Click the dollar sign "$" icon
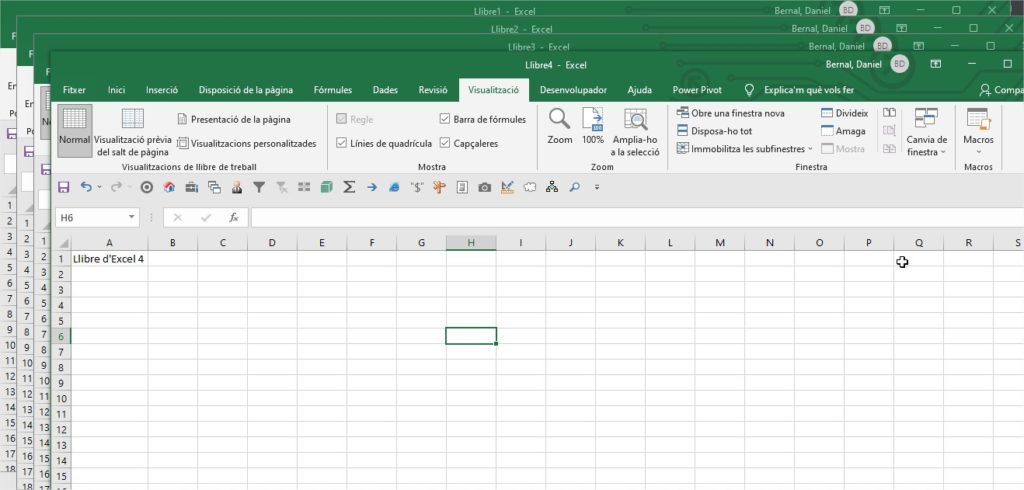The image size is (1024, 490). tap(417, 188)
